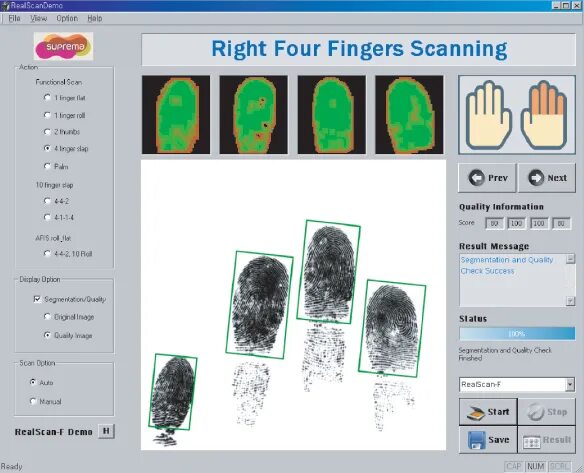Click the highlighted right hand icon
This screenshot has width=584, height=473.
click(544, 115)
